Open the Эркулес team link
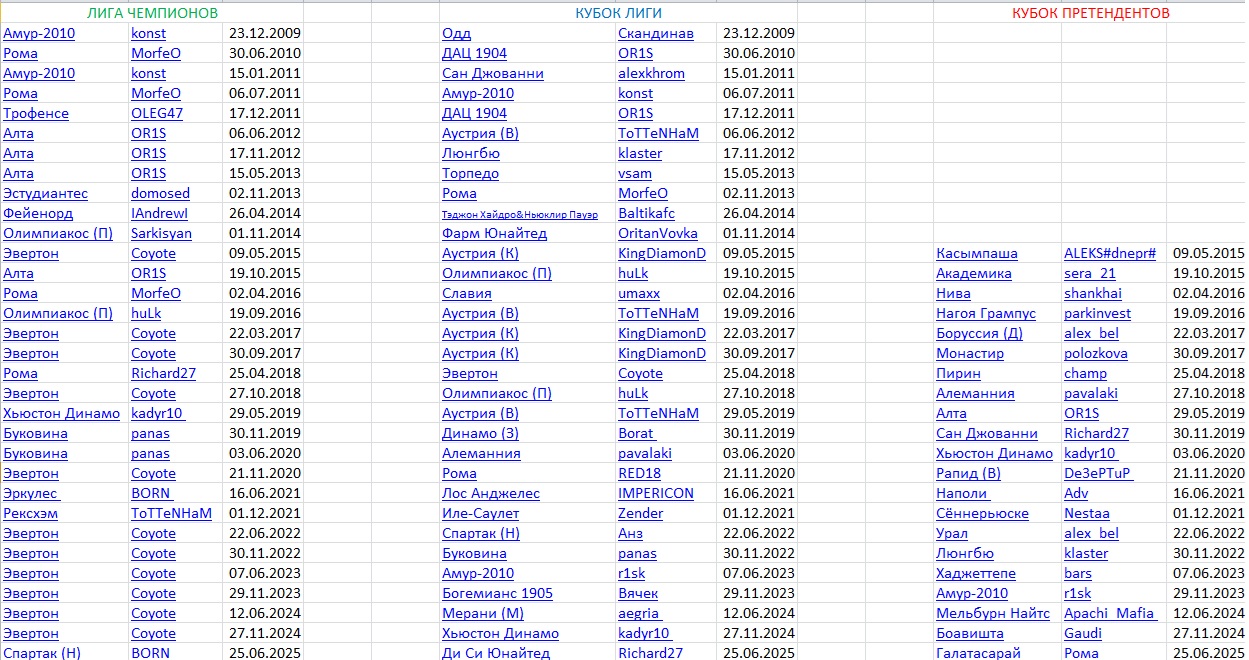 click(31, 493)
